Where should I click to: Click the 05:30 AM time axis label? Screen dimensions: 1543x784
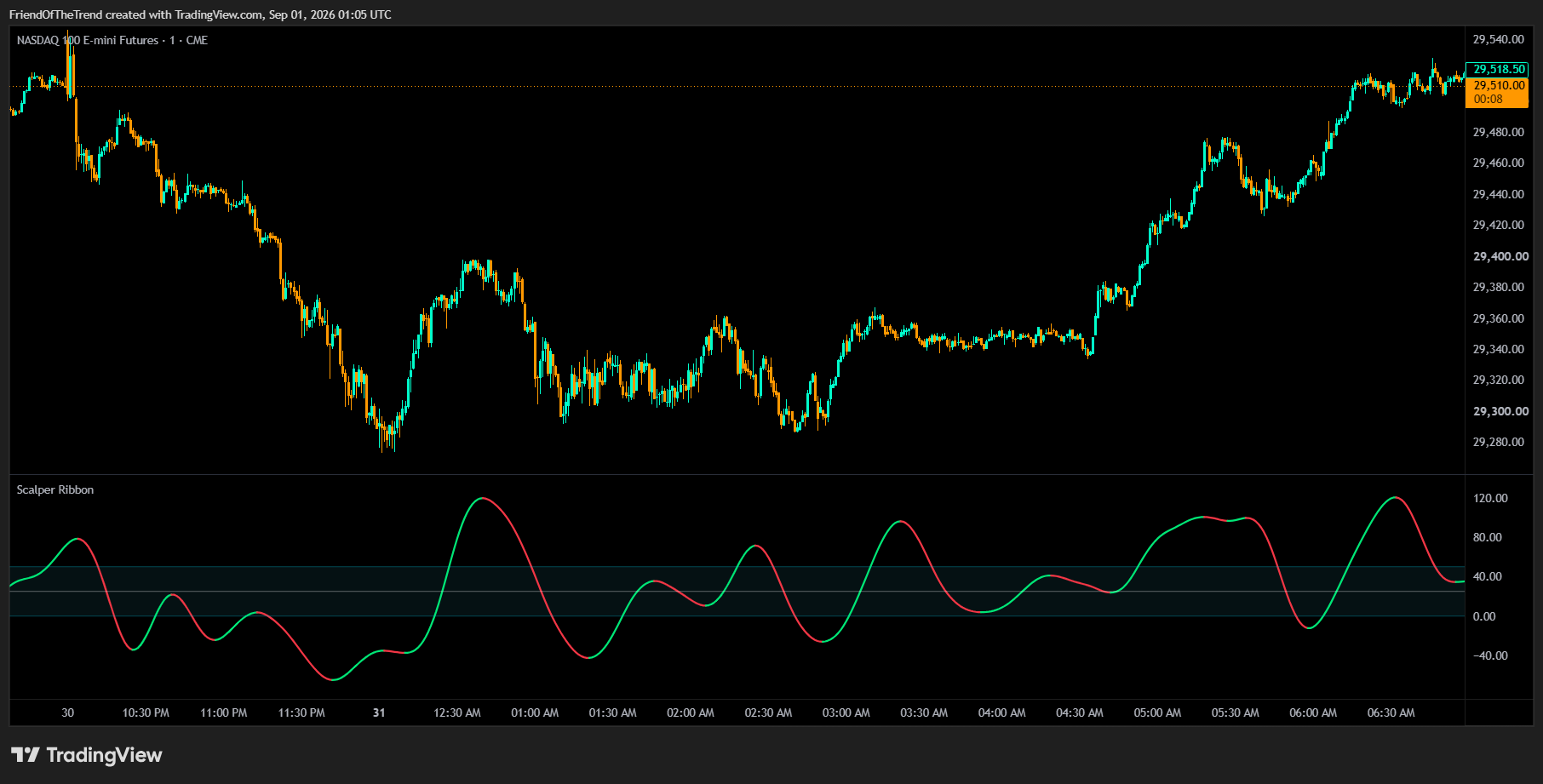[1236, 712]
